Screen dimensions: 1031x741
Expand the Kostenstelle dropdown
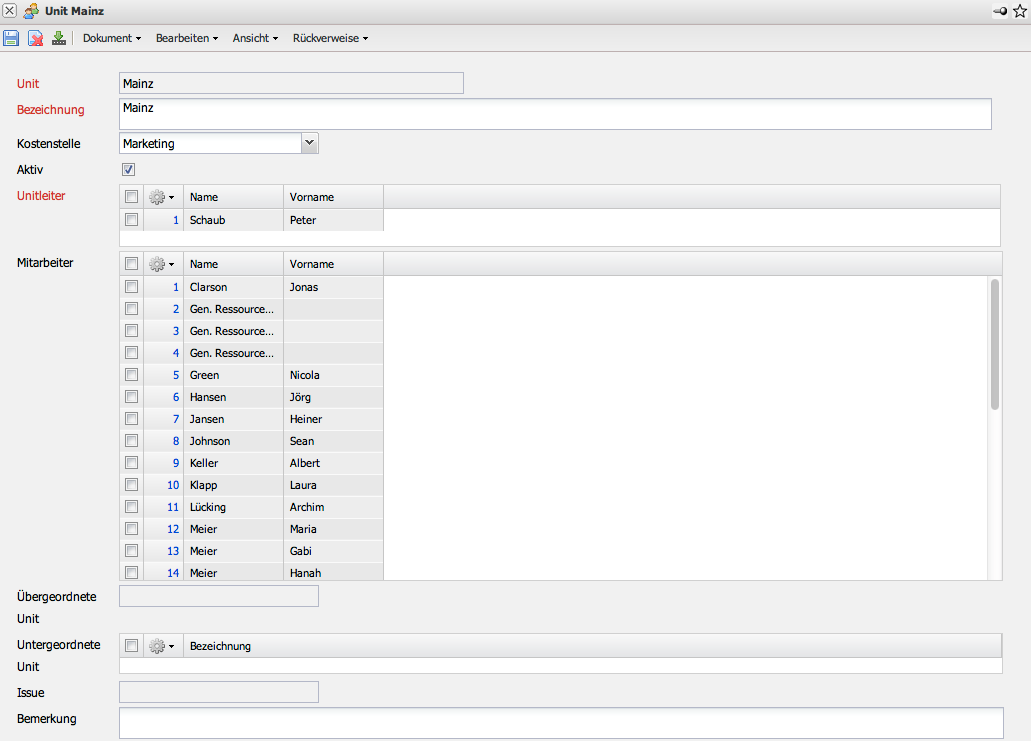(x=309, y=143)
